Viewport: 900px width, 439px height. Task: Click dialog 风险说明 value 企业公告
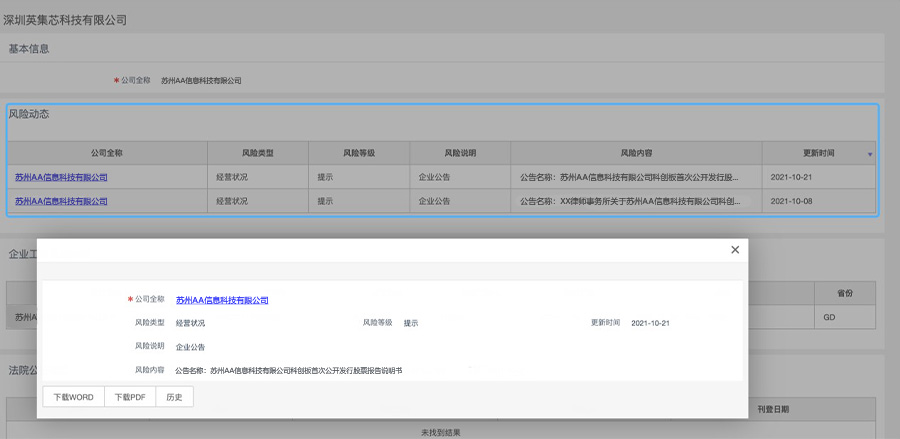point(190,347)
